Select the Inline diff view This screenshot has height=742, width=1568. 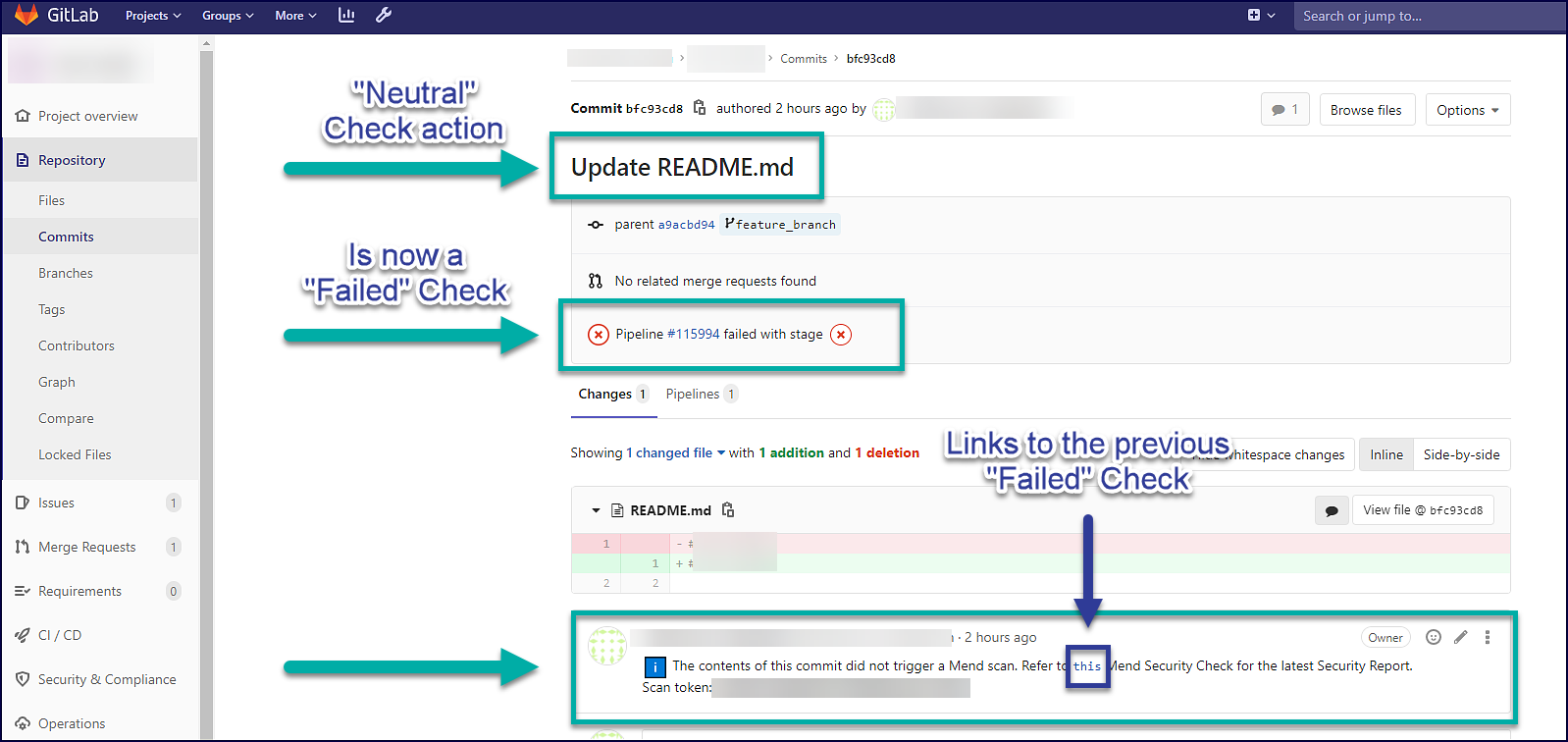1385,454
